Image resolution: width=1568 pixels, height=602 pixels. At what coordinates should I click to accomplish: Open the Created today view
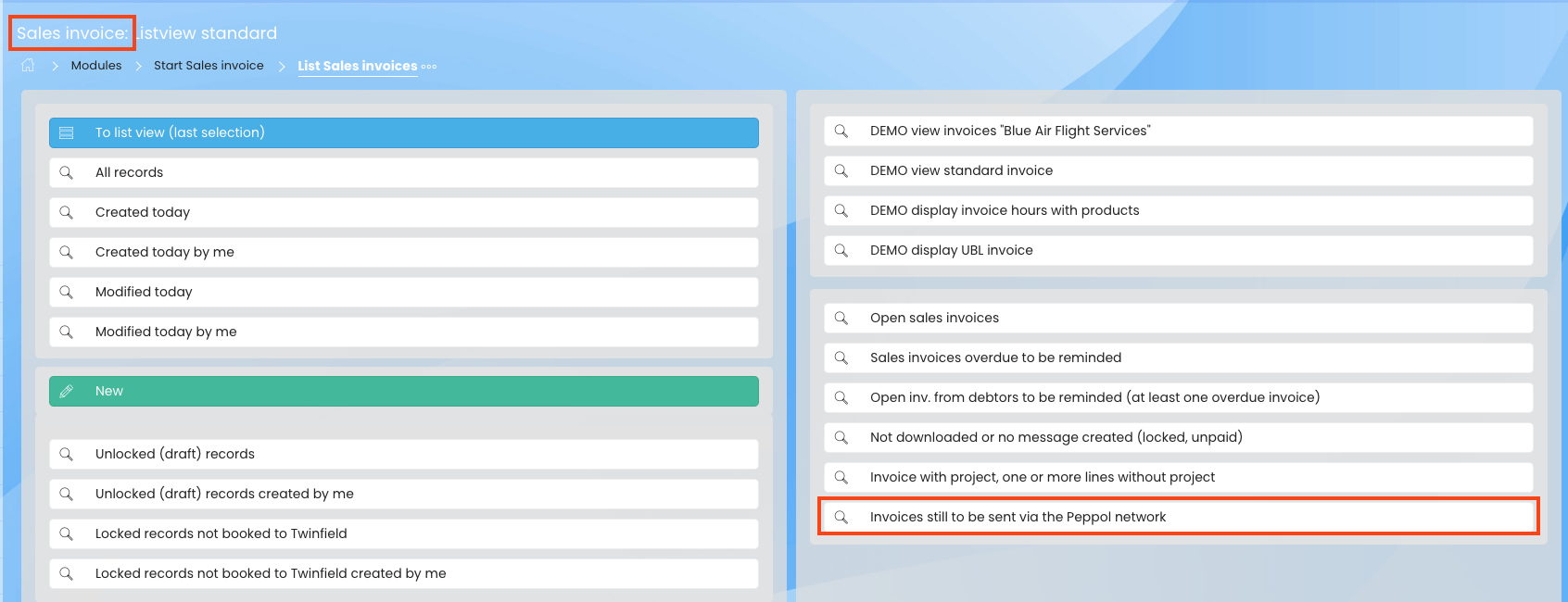(404, 212)
